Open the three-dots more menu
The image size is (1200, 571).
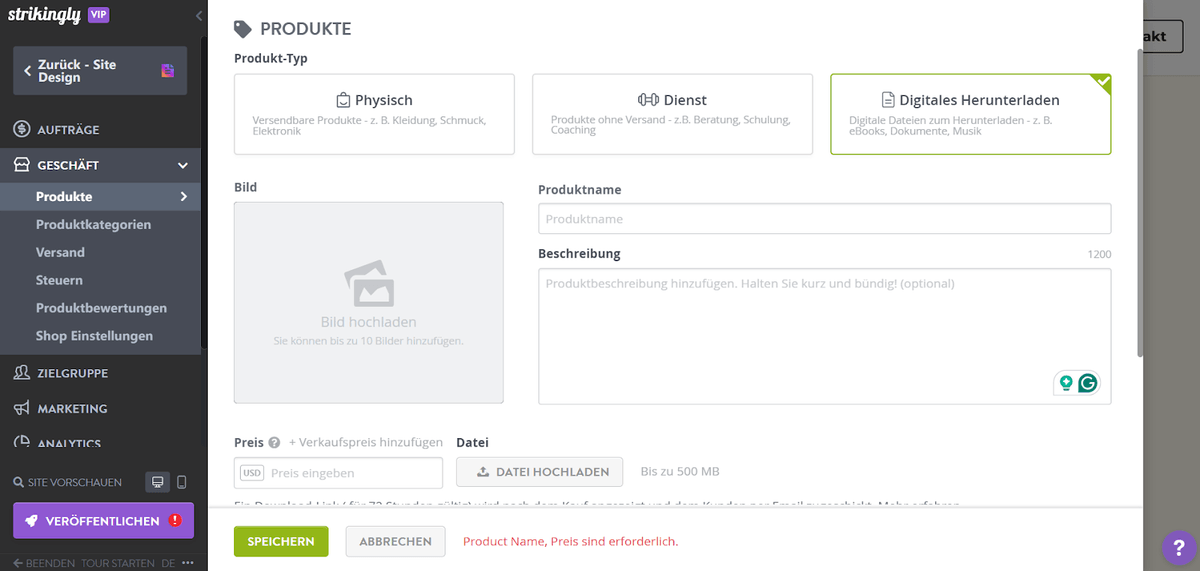[189, 563]
